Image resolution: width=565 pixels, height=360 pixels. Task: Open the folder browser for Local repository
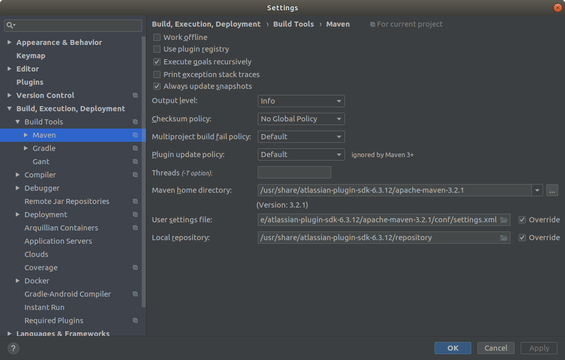point(504,238)
